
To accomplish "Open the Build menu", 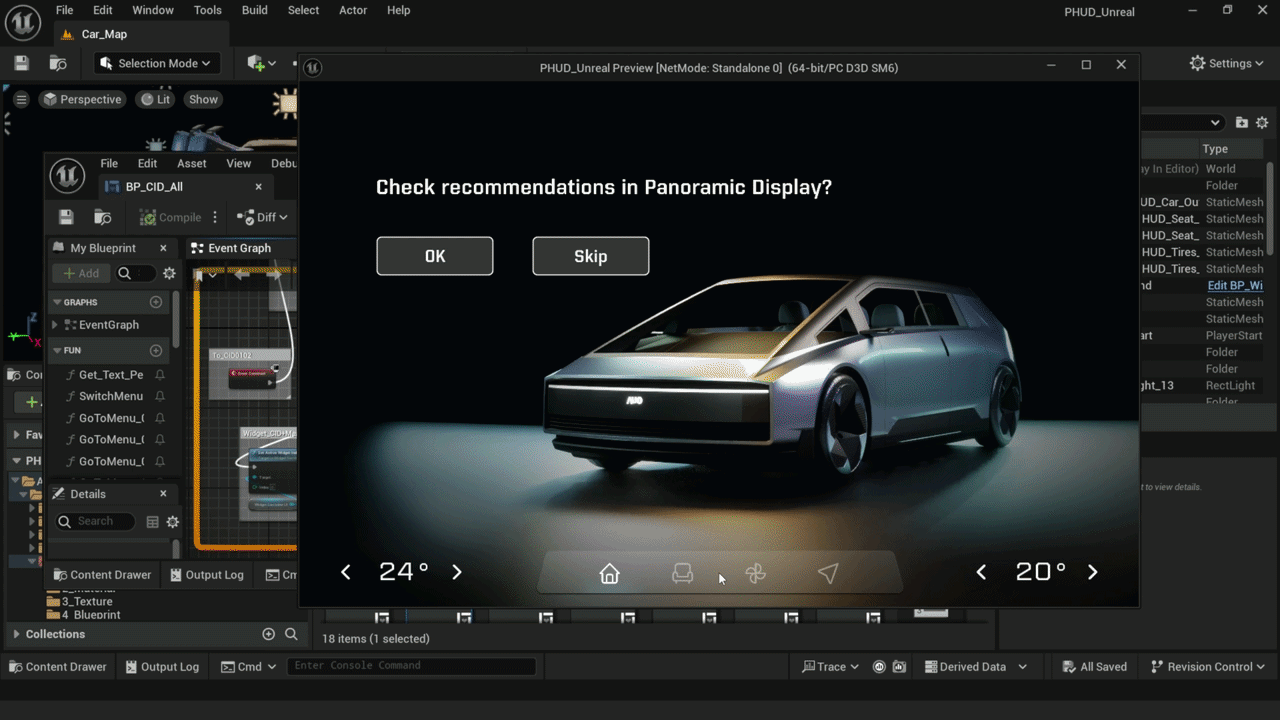I will [255, 10].
